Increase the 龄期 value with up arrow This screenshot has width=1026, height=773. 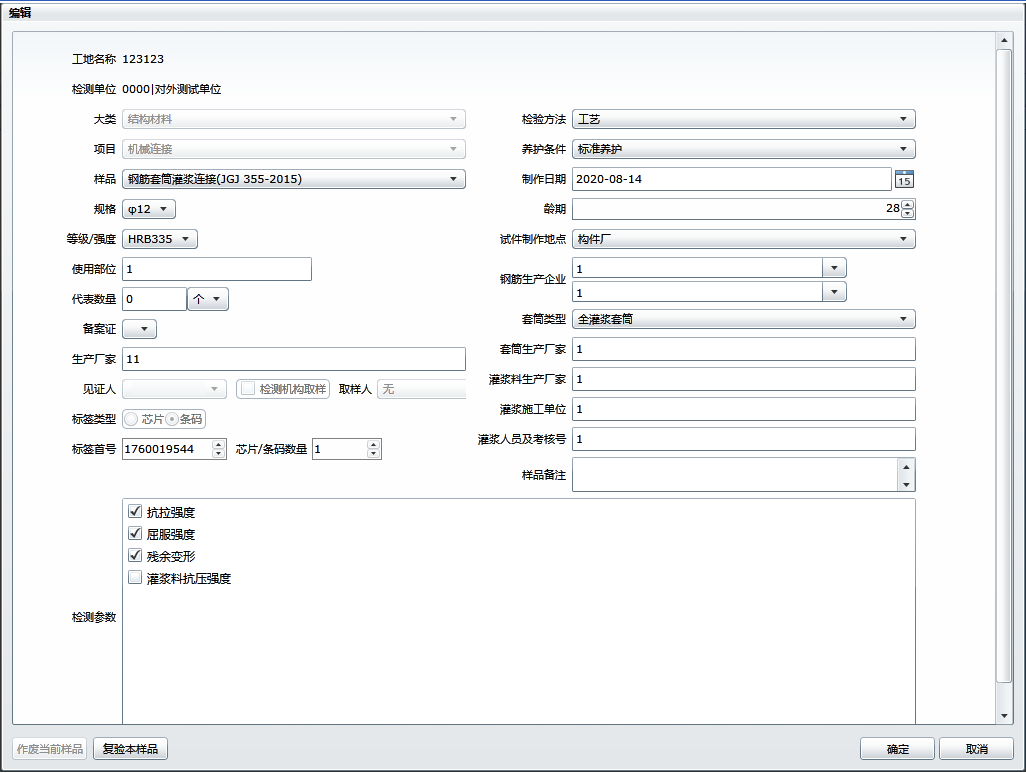[907, 204]
